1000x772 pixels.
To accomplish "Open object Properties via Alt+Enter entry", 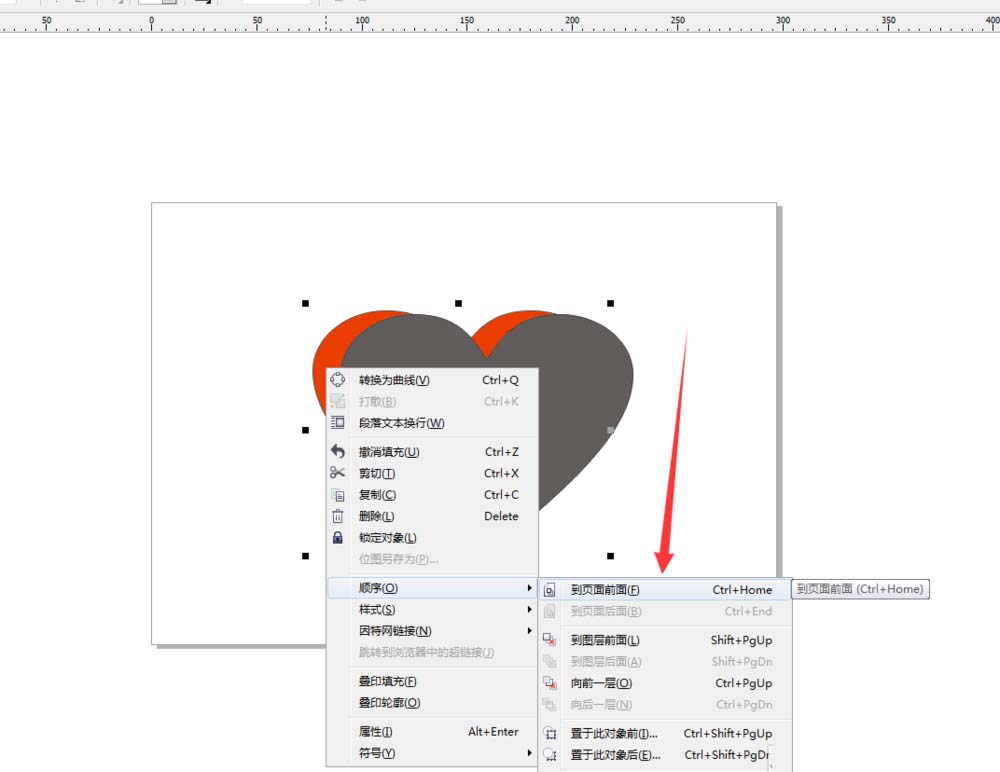I will 373,732.
